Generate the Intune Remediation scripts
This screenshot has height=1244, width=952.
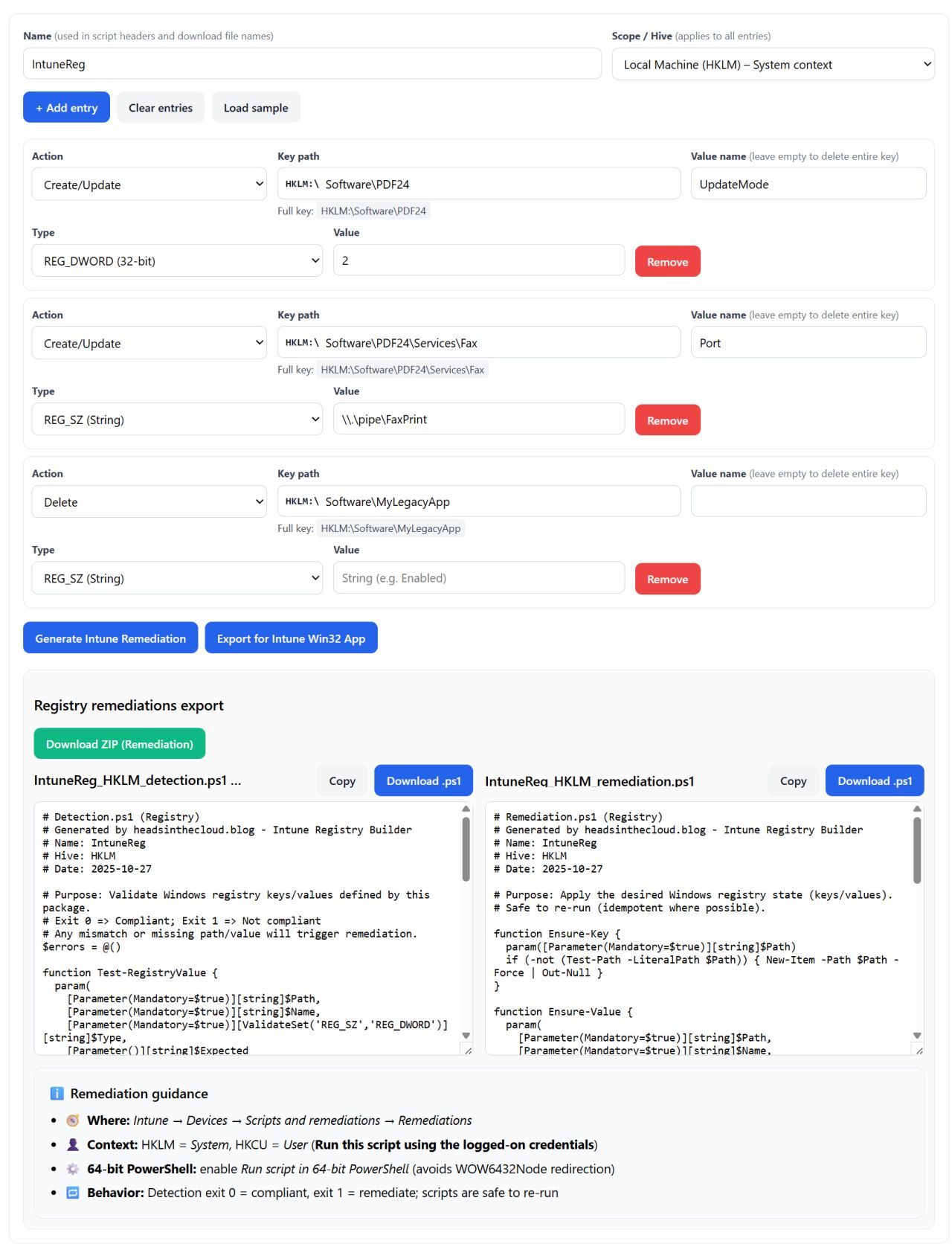(x=110, y=638)
